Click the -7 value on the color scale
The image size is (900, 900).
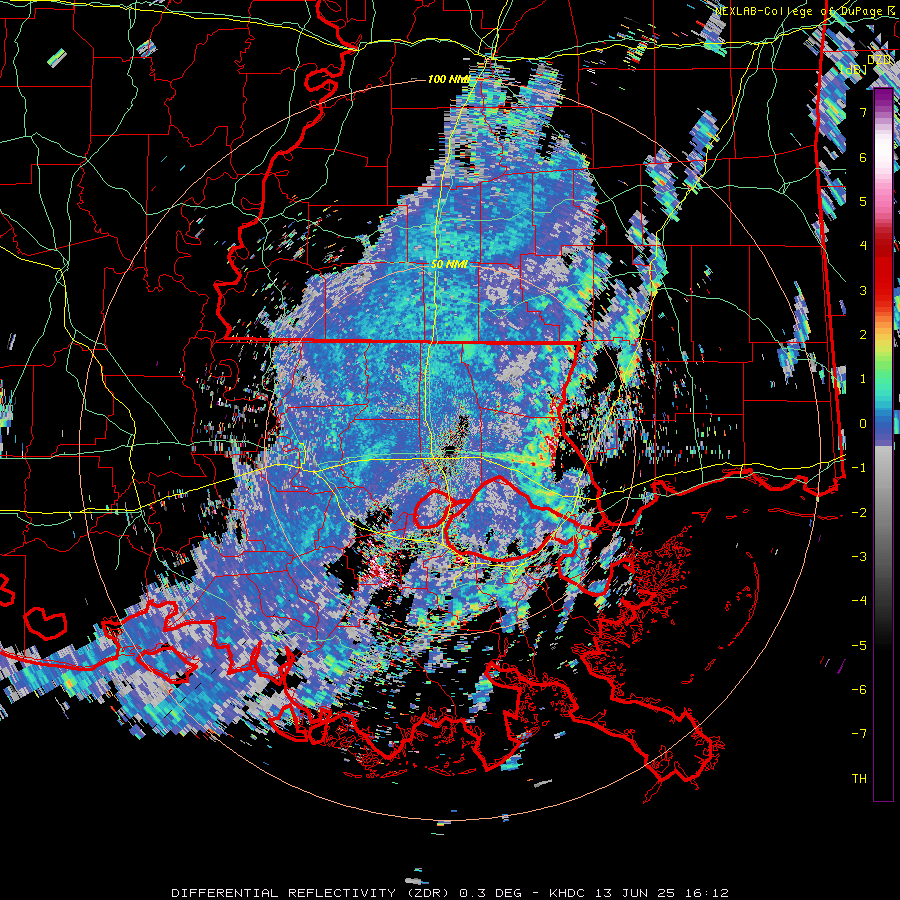pyautogui.click(x=859, y=734)
